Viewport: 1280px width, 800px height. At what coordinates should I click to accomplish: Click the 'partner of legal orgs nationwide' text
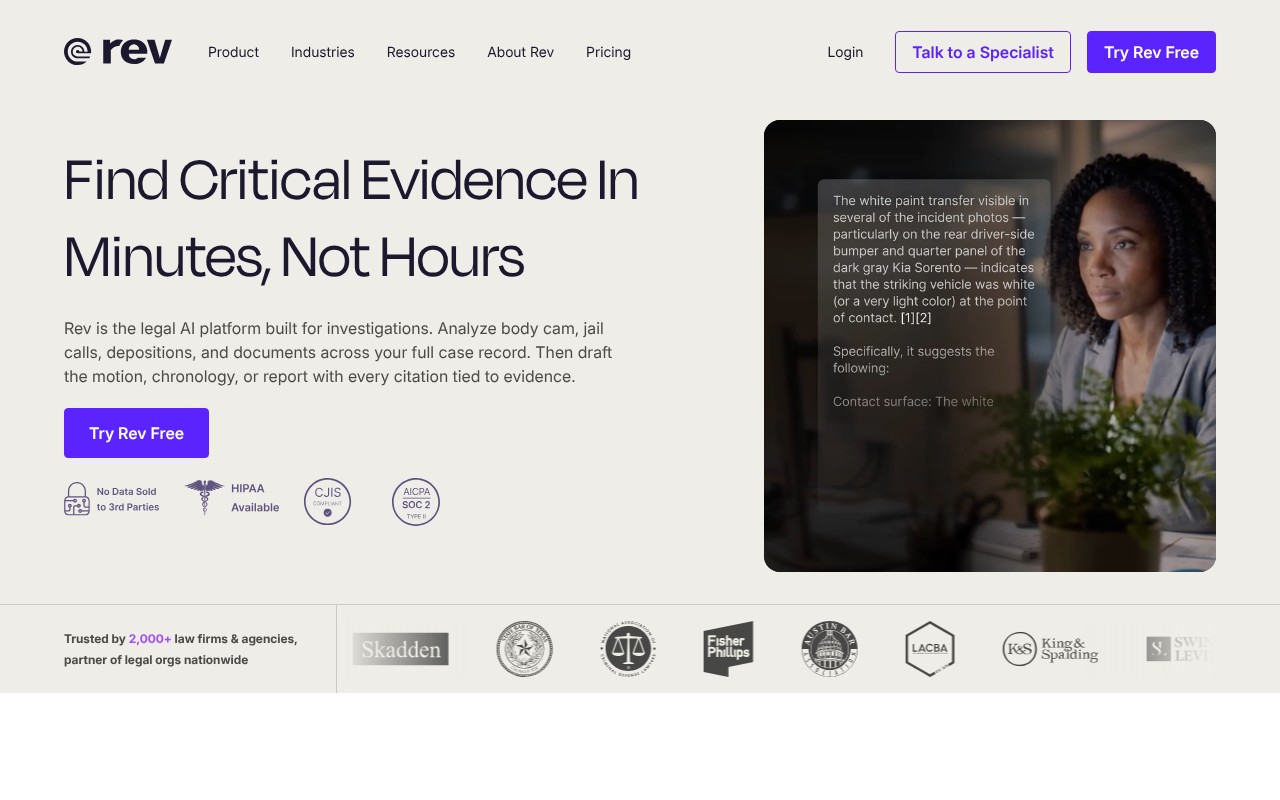[x=156, y=660]
